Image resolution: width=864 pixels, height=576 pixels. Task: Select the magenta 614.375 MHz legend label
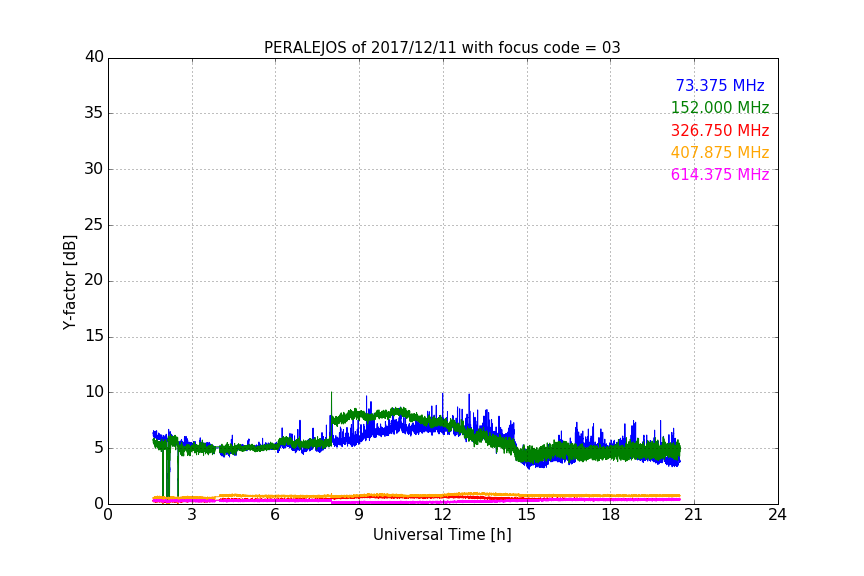[x=720, y=175]
